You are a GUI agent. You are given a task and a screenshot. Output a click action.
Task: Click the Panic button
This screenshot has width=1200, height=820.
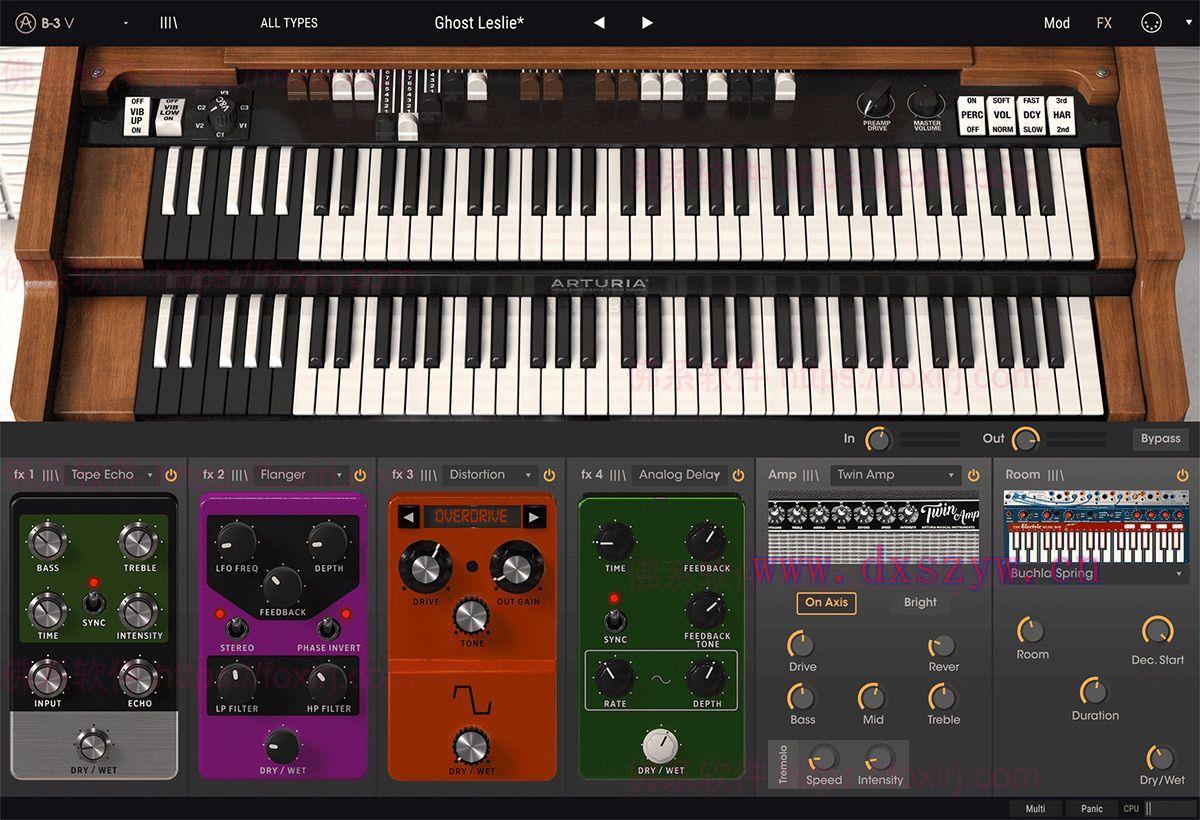[x=1092, y=809]
